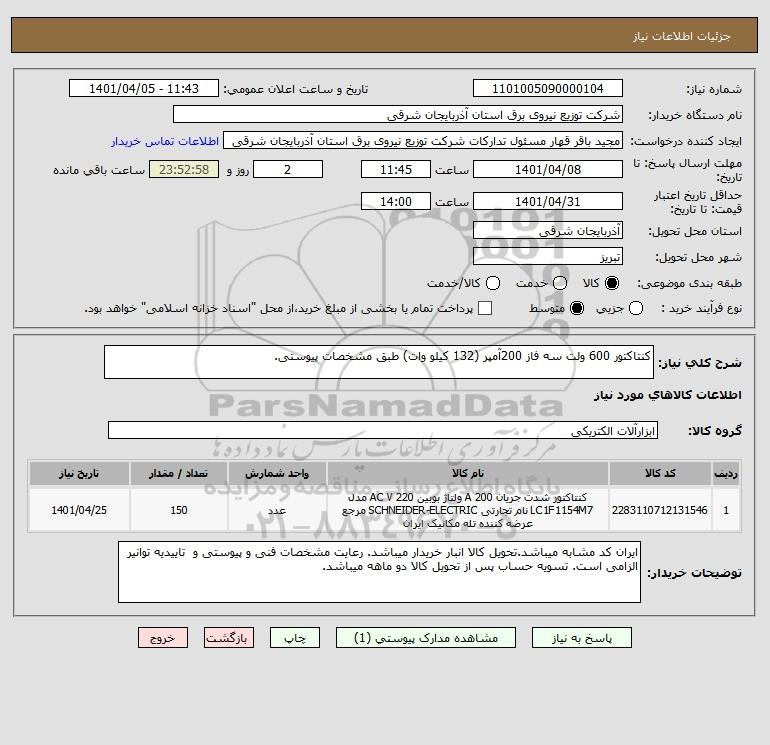
Task: Click the buyer notes text area
Action: 379,572
